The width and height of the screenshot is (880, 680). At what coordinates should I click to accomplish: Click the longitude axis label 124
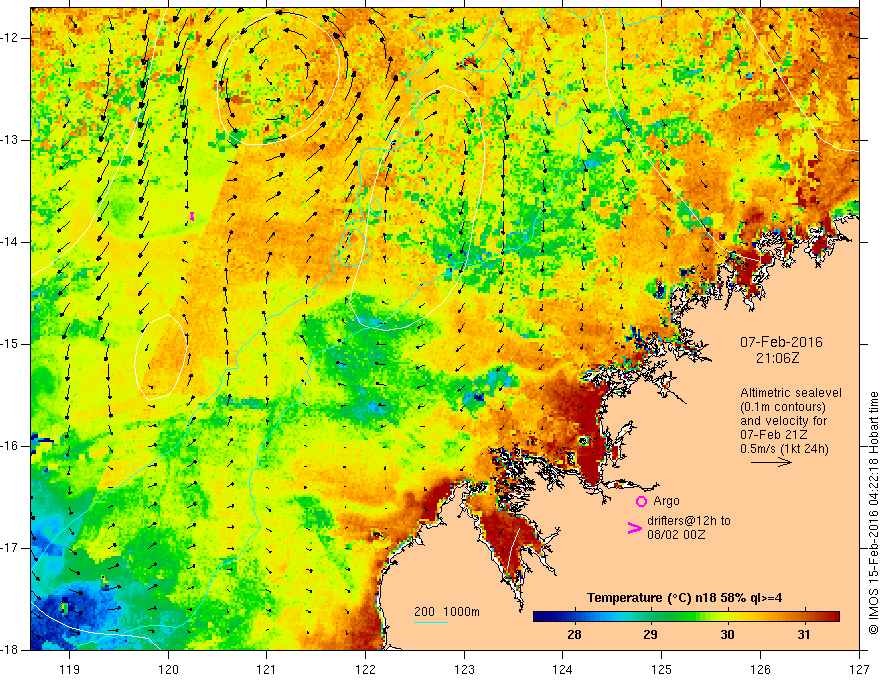(563, 669)
